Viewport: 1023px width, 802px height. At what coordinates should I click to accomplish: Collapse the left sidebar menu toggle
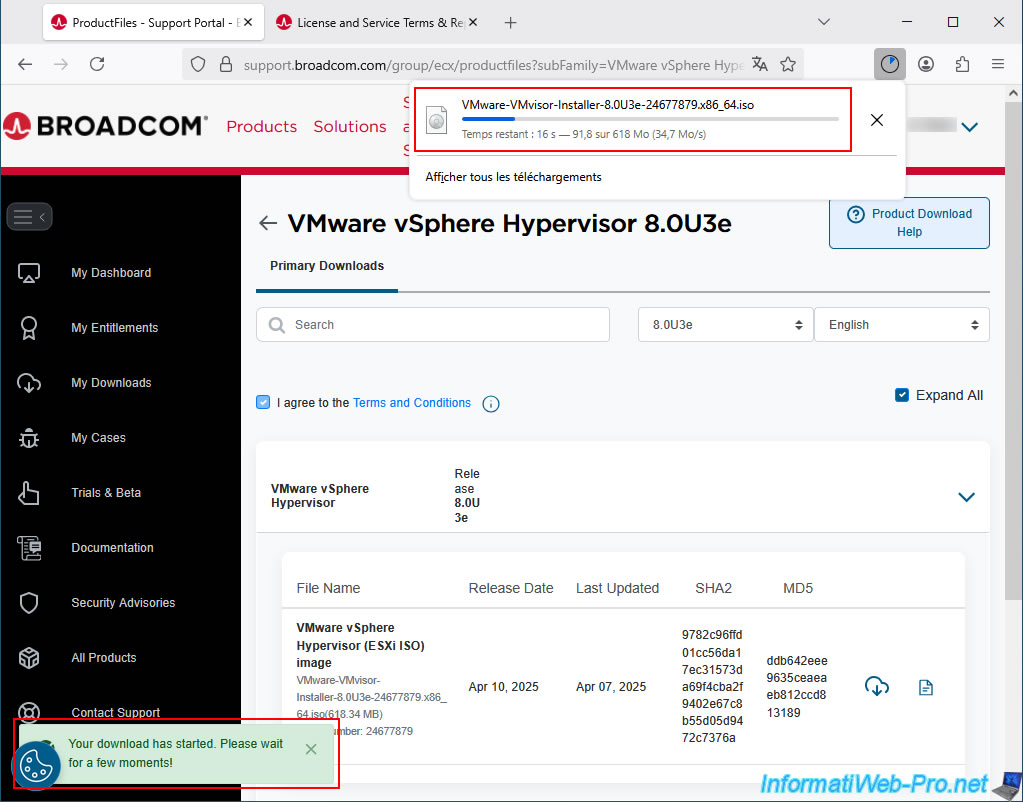(30, 216)
